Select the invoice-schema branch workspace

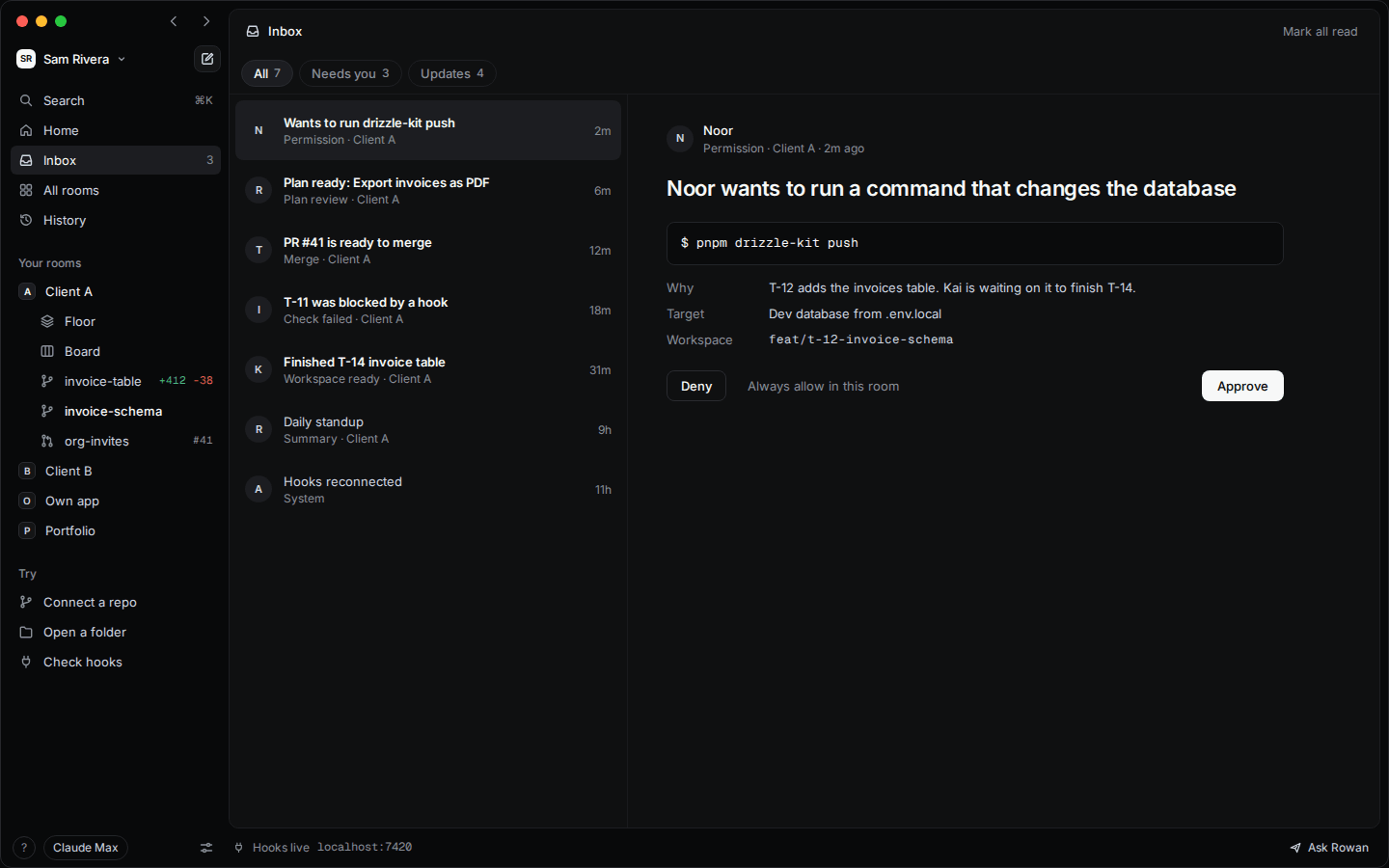pyautogui.click(x=126, y=411)
